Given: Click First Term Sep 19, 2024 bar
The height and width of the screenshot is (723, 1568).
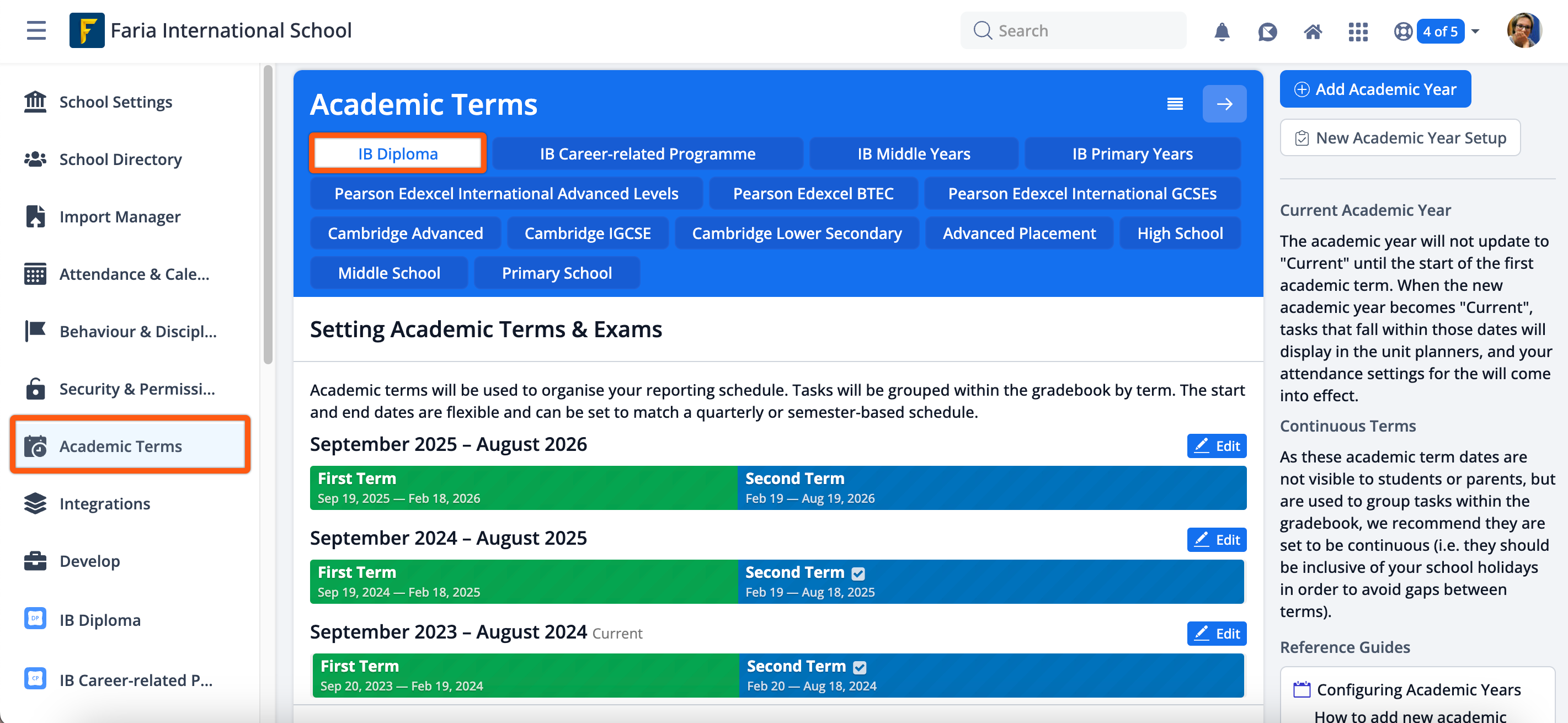Looking at the screenshot, I should pos(524,582).
